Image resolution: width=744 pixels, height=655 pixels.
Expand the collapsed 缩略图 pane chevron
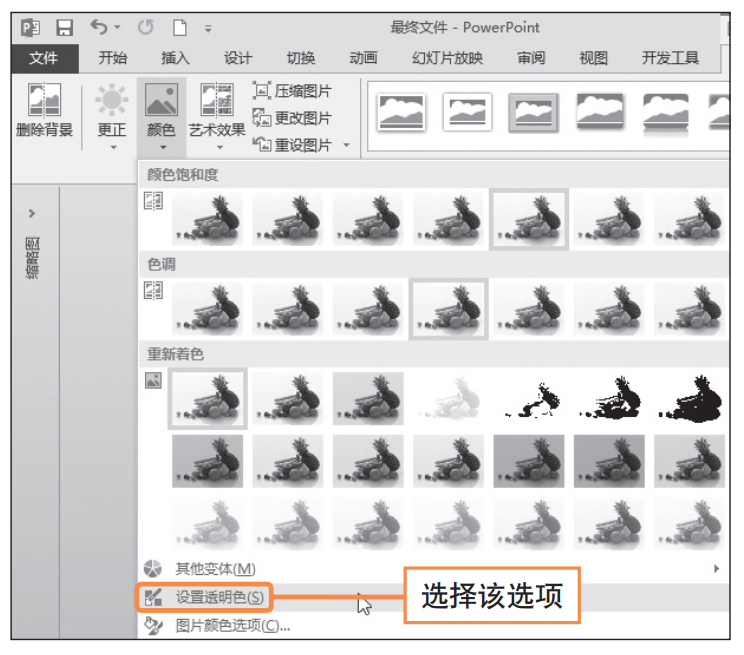click(32, 214)
